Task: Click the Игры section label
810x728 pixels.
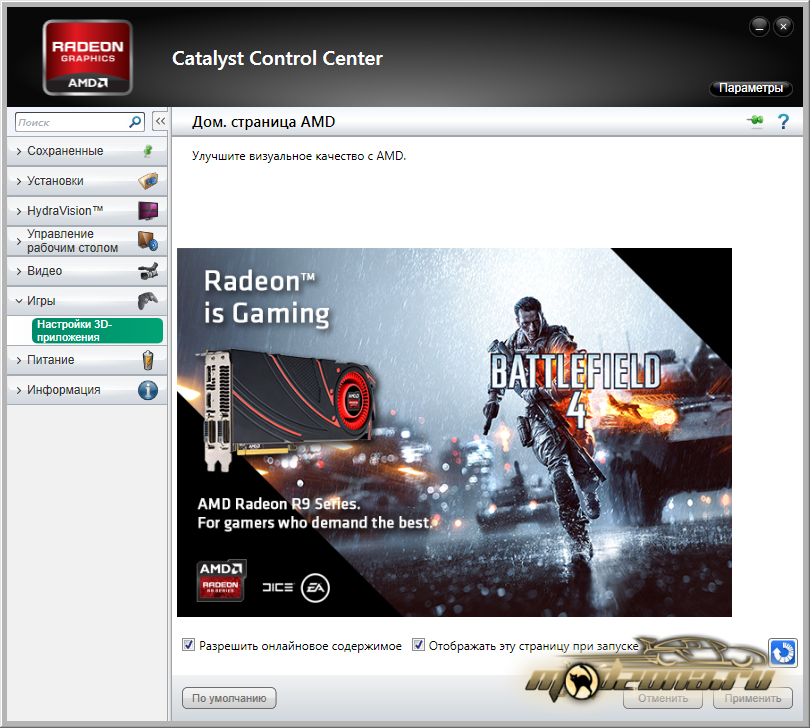Action: pos(41,301)
